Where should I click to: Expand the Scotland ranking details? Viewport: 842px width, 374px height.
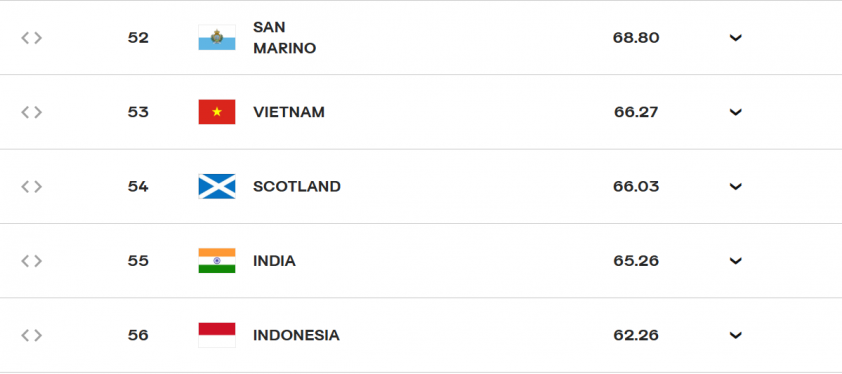(735, 186)
